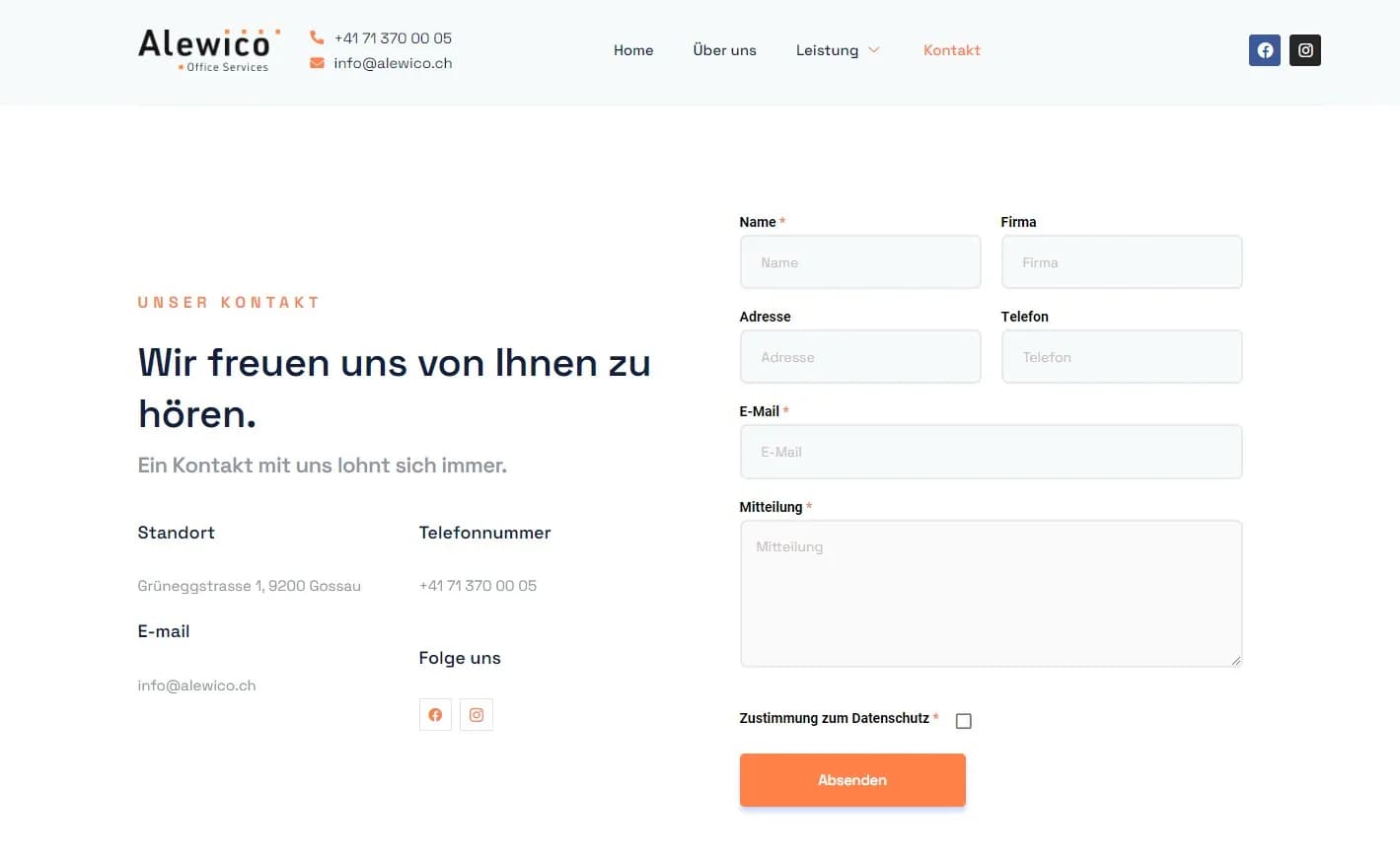This screenshot has height=865, width=1400.
Task: Go to Alewico Office Services logo
Action: coord(209,50)
